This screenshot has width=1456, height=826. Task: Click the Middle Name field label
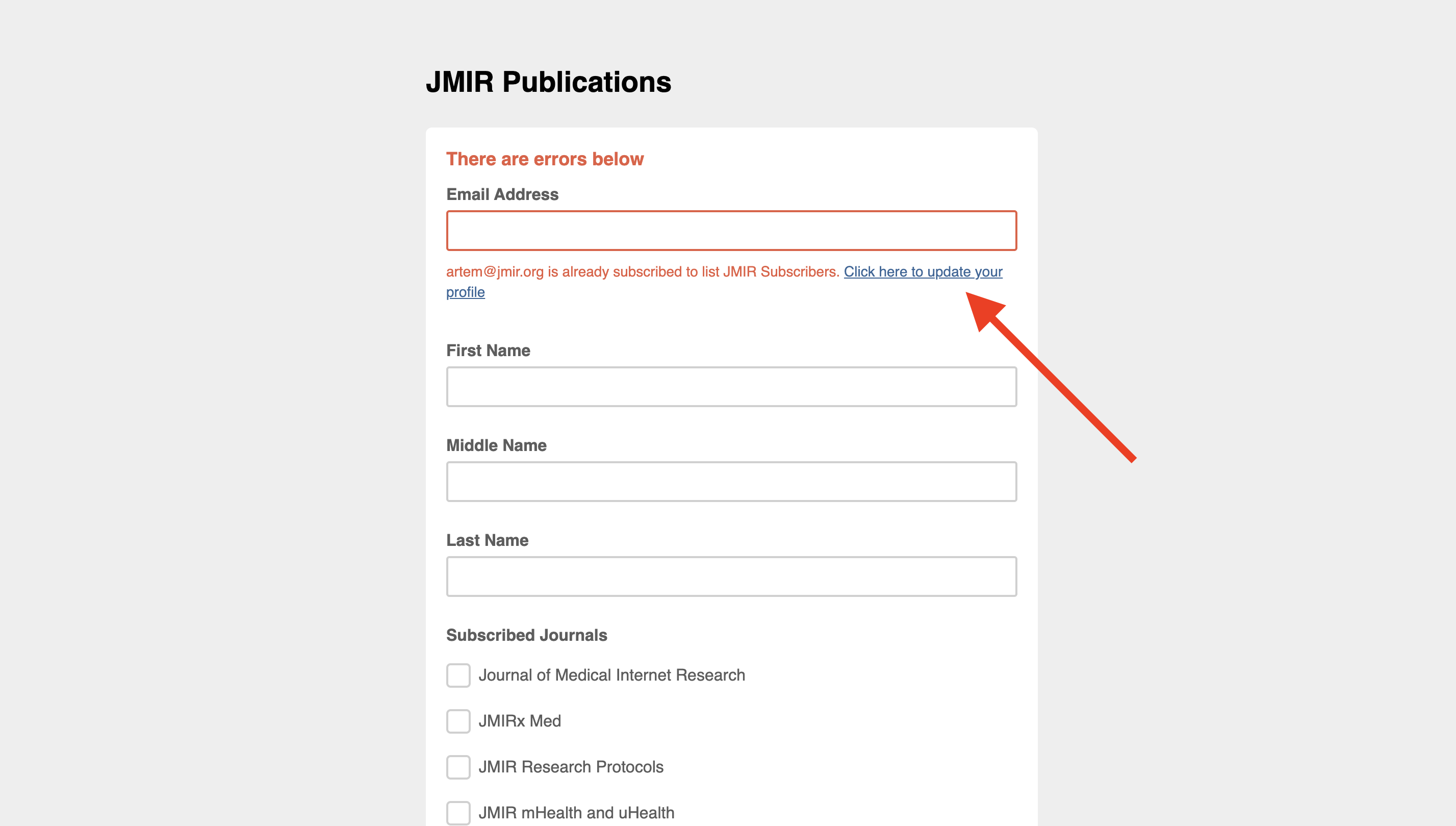tap(496, 445)
